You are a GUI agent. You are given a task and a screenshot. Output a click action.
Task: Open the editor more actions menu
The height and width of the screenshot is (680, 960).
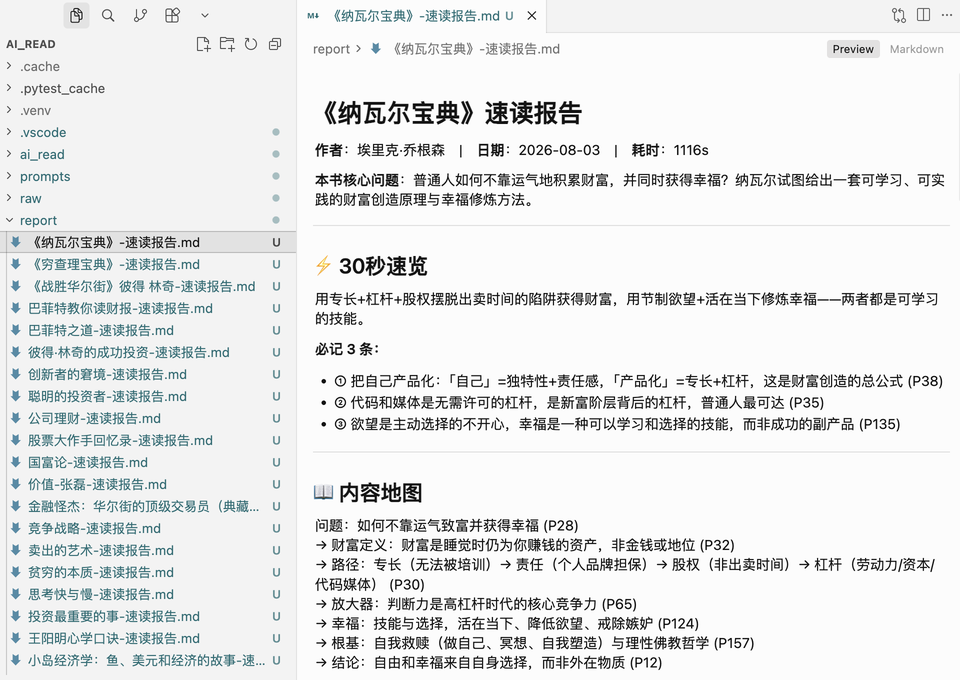click(947, 15)
